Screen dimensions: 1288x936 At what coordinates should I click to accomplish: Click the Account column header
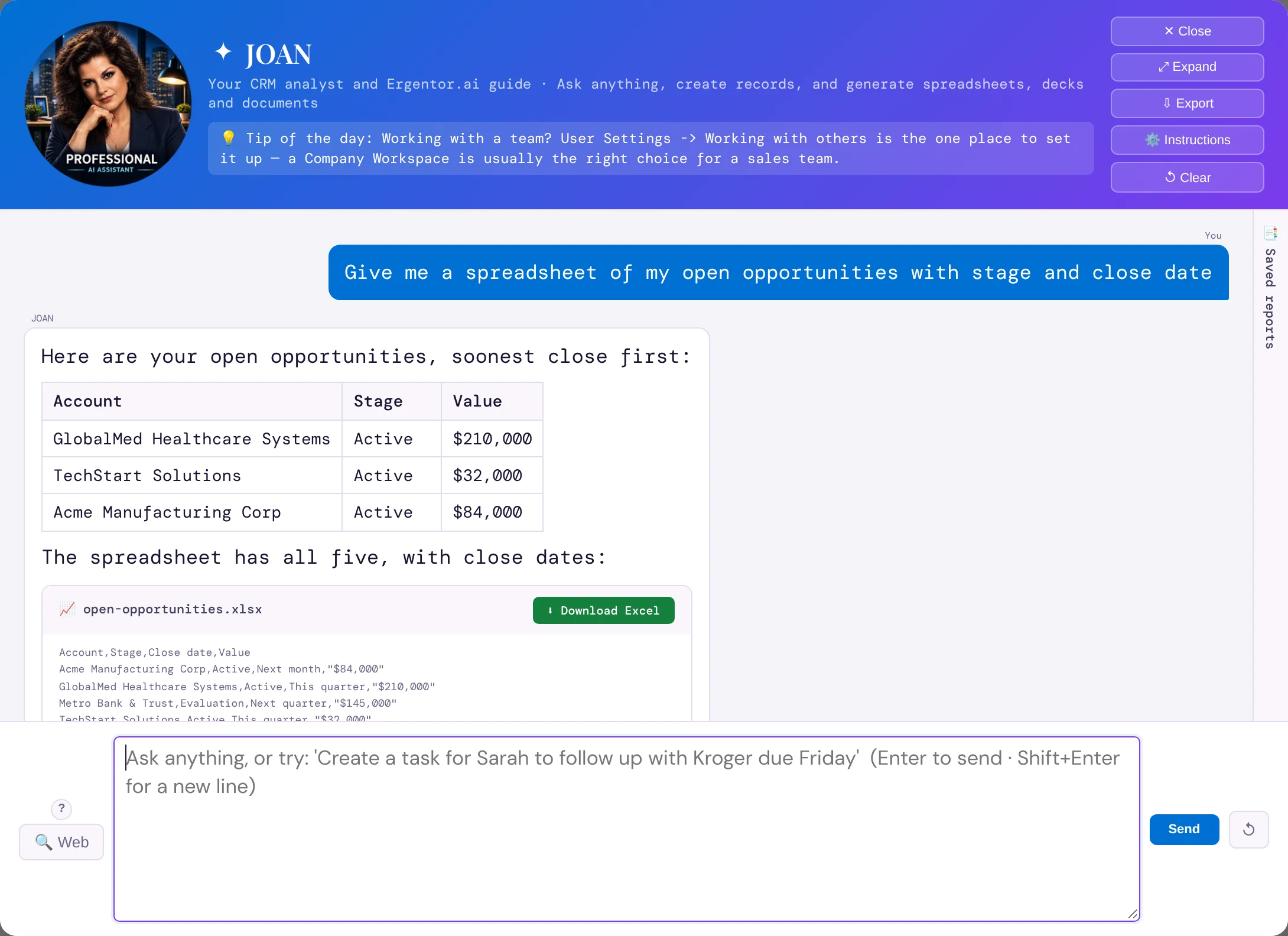tap(191, 401)
